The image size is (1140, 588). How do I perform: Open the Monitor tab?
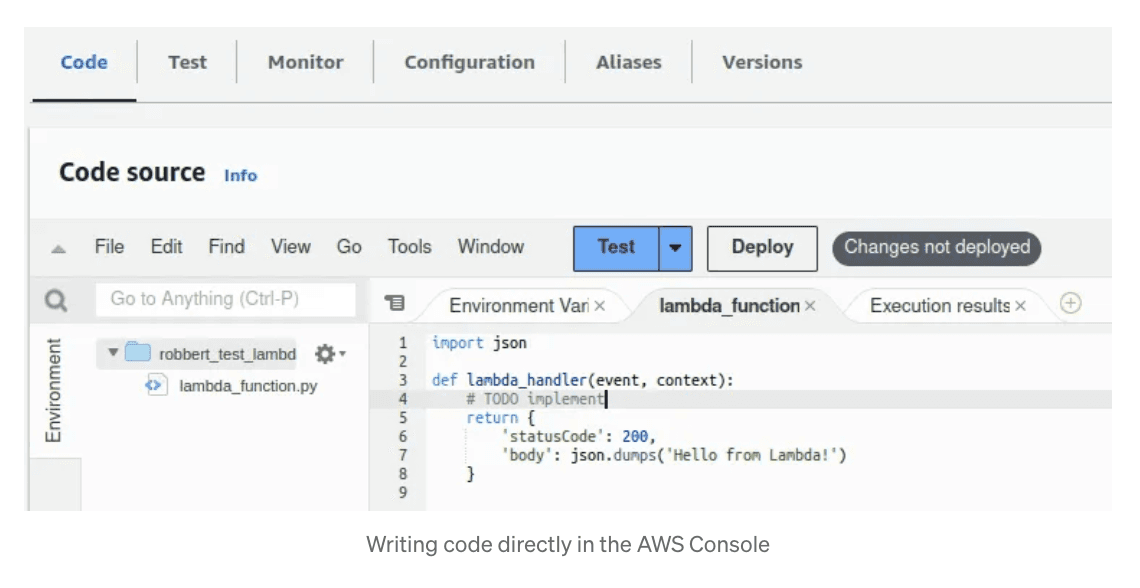[x=305, y=63]
